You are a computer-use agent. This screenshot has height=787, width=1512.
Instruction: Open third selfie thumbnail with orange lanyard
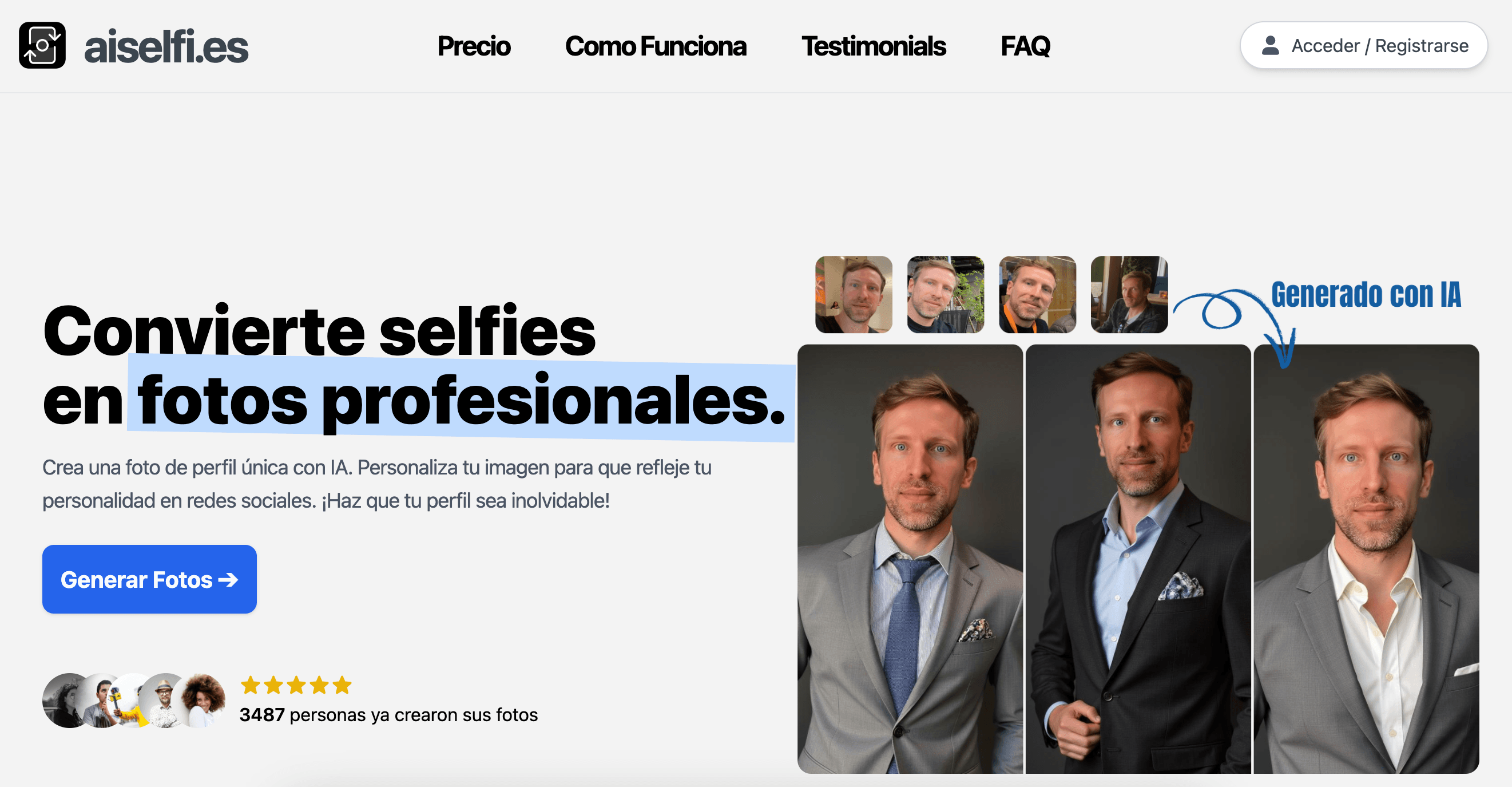[1037, 294]
